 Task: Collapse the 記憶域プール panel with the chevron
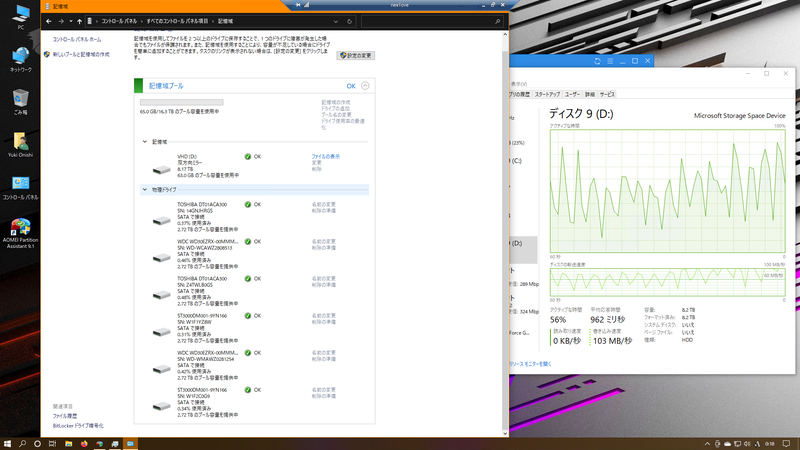tap(365, 86)
